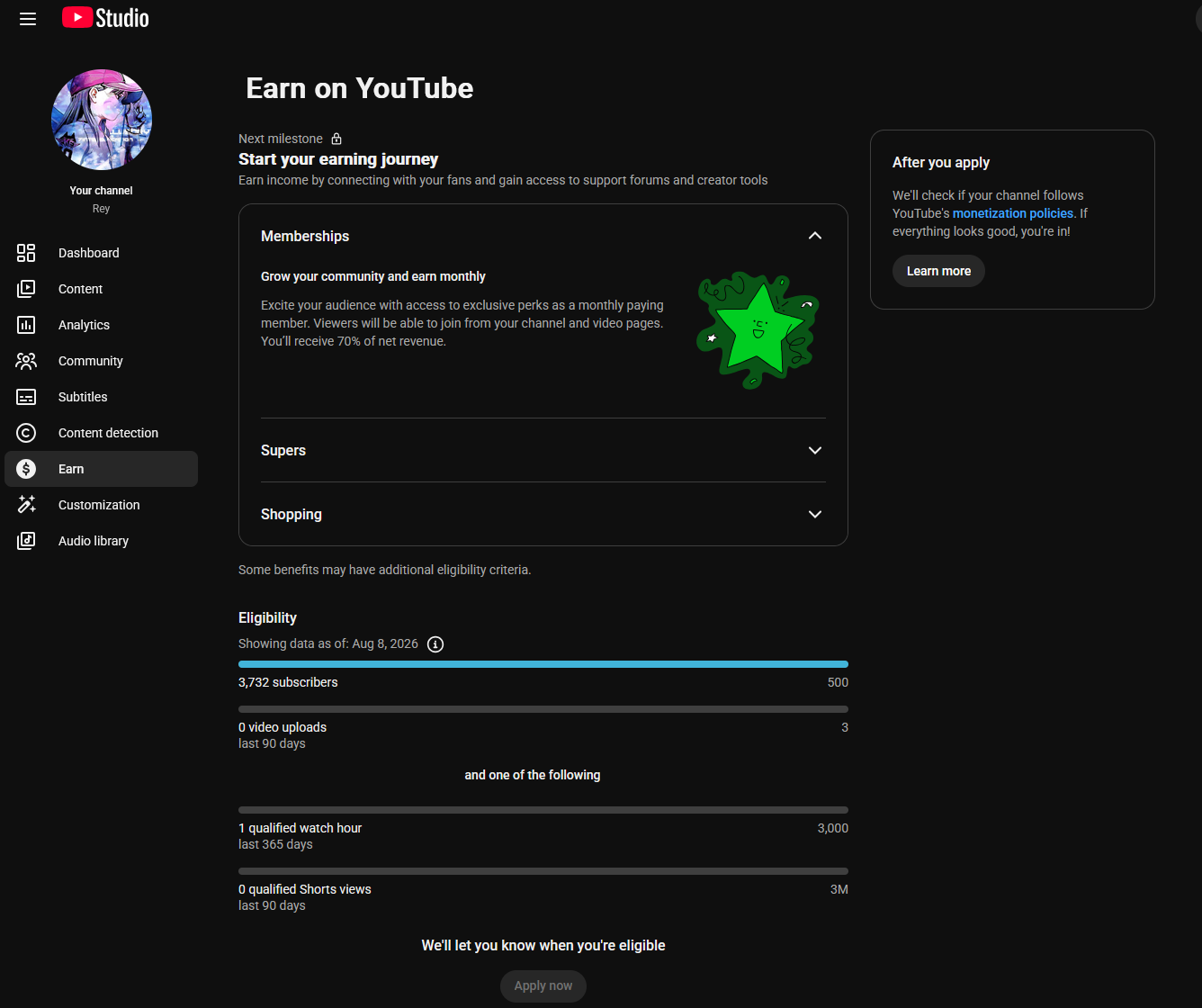The image size is (1202, 1008).
Task: Click the 'Earn on YouTube' page title
Action: (360, 88)
